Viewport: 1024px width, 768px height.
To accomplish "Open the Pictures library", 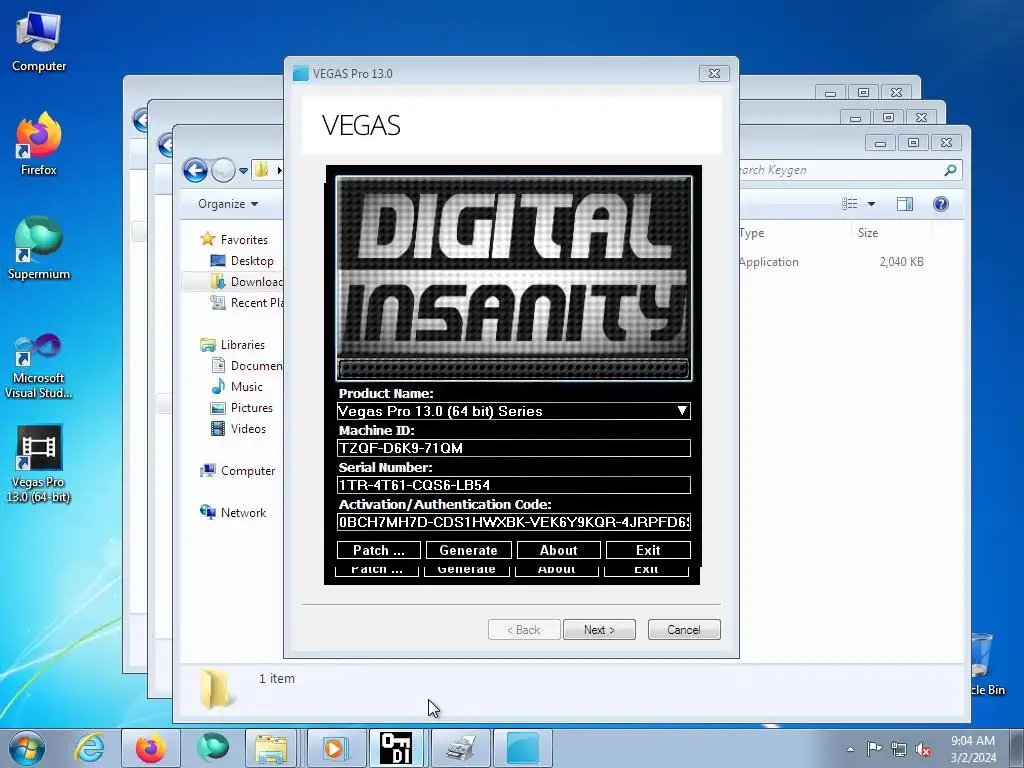I will click(x=251, y=408).
